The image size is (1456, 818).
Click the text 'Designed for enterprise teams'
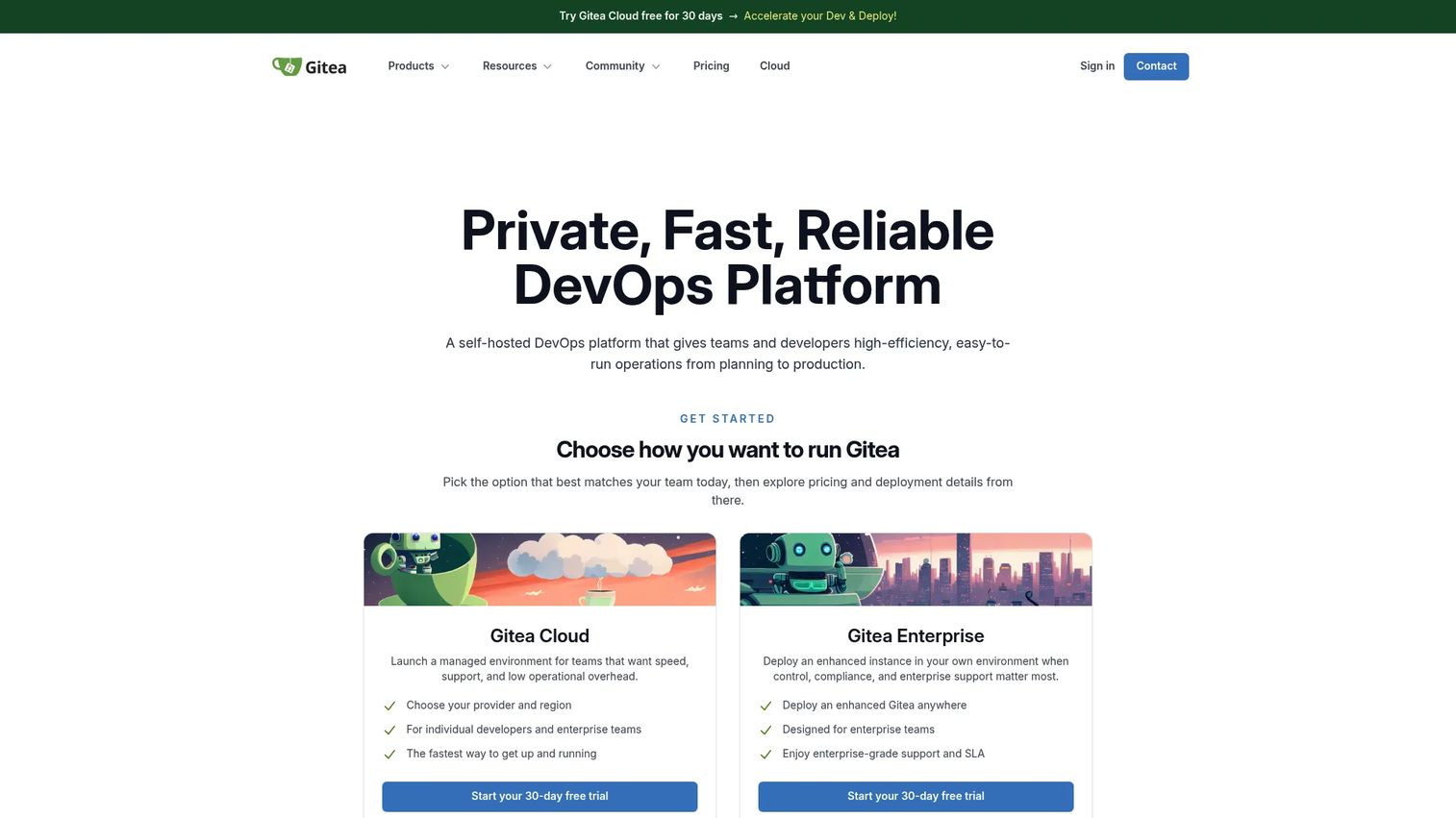pyautogui.click(x=859, y=730)
